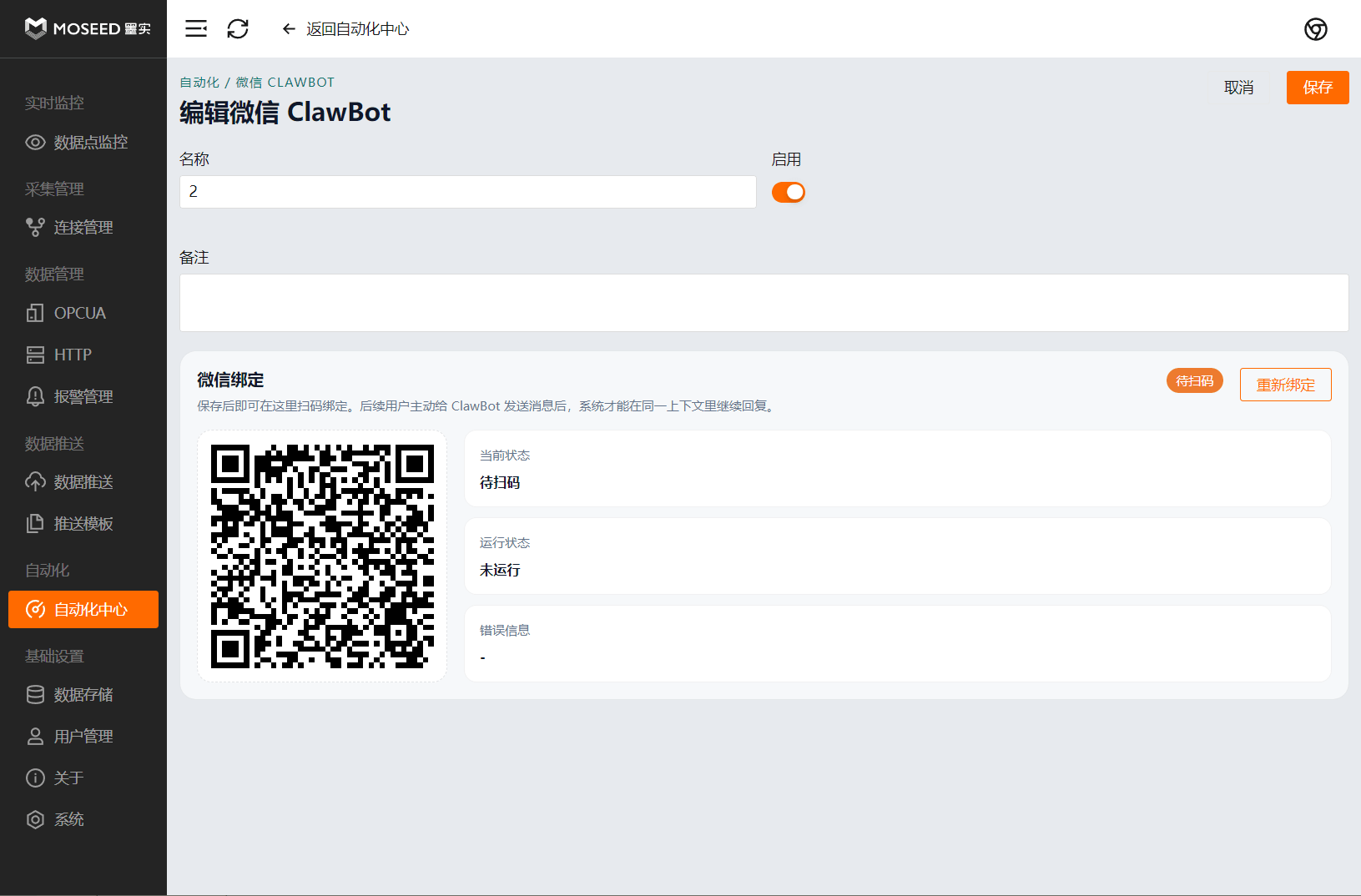Click the 实时监控 sidebar group label
The height and width of the screenshot is (896, 1361).
(x=54, y=103)
